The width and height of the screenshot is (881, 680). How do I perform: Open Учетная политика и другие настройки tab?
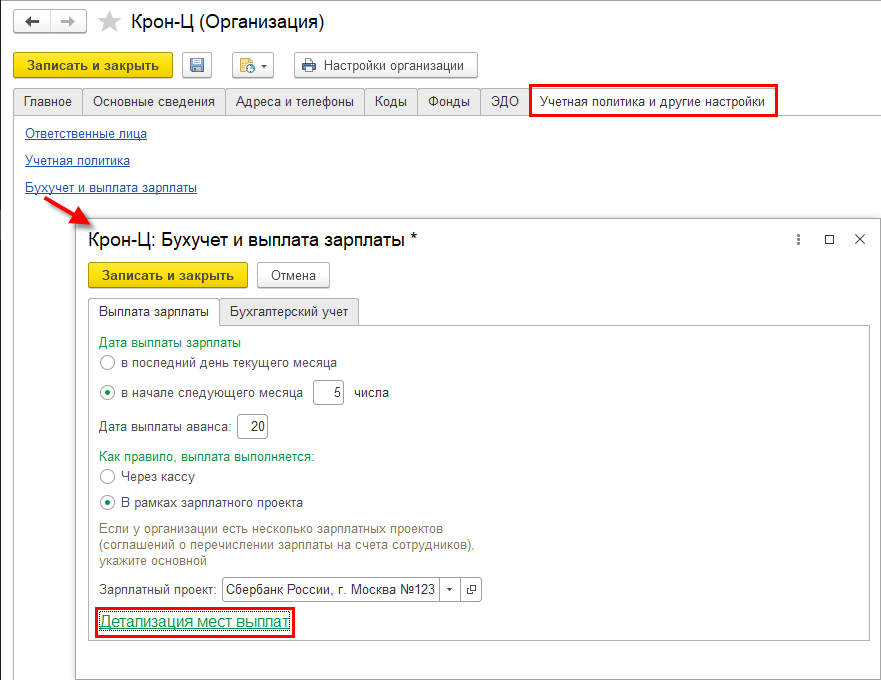tap(652, 102)
